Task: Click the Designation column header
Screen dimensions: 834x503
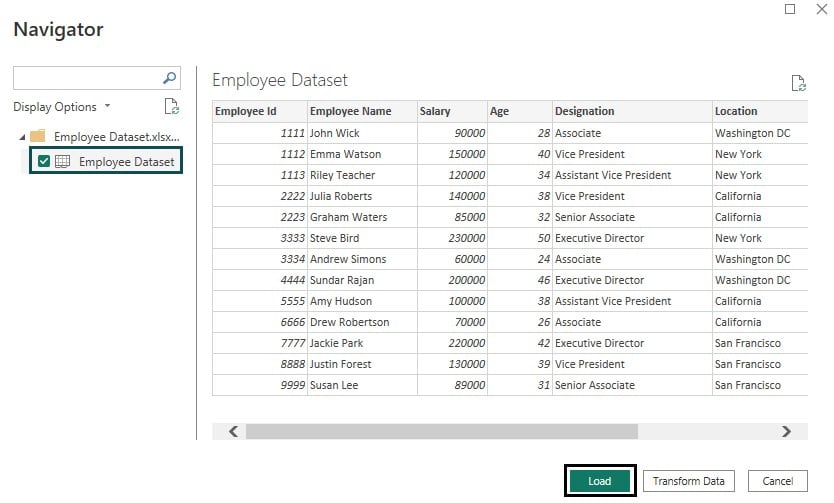Action: pyautogui.click(x=632, y=111)
